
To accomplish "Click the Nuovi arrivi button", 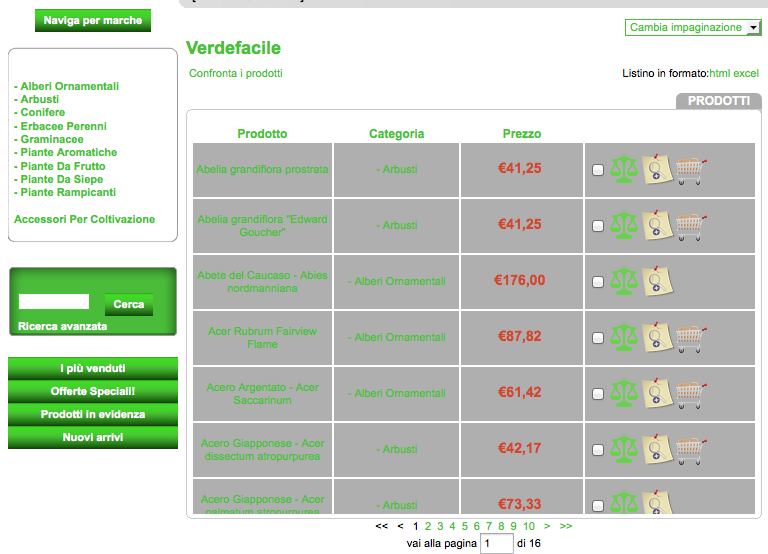I will pyautogui.click(x=93, y=437).
